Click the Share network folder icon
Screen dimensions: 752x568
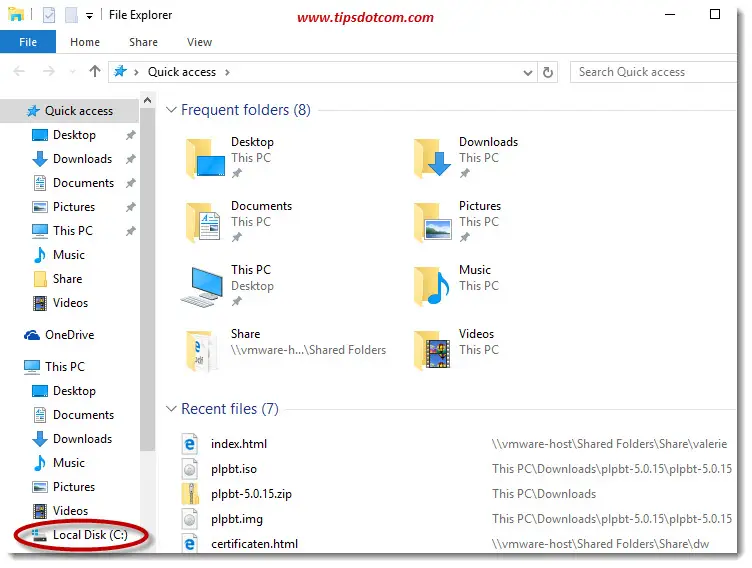point(201,350)
